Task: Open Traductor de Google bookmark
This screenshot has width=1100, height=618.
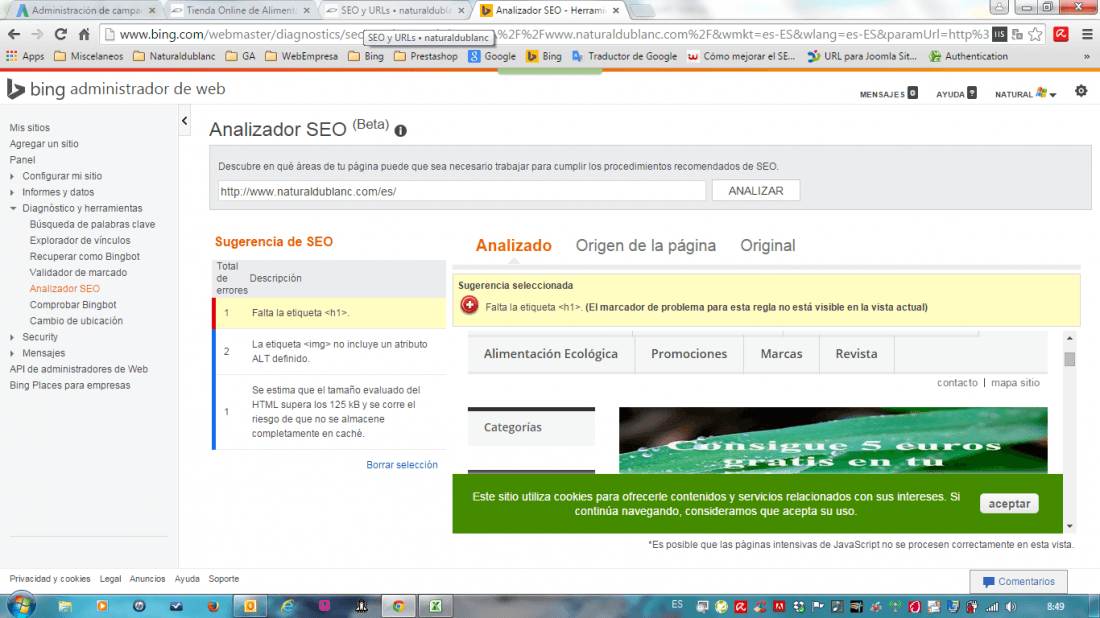Action: pos(624,56)
